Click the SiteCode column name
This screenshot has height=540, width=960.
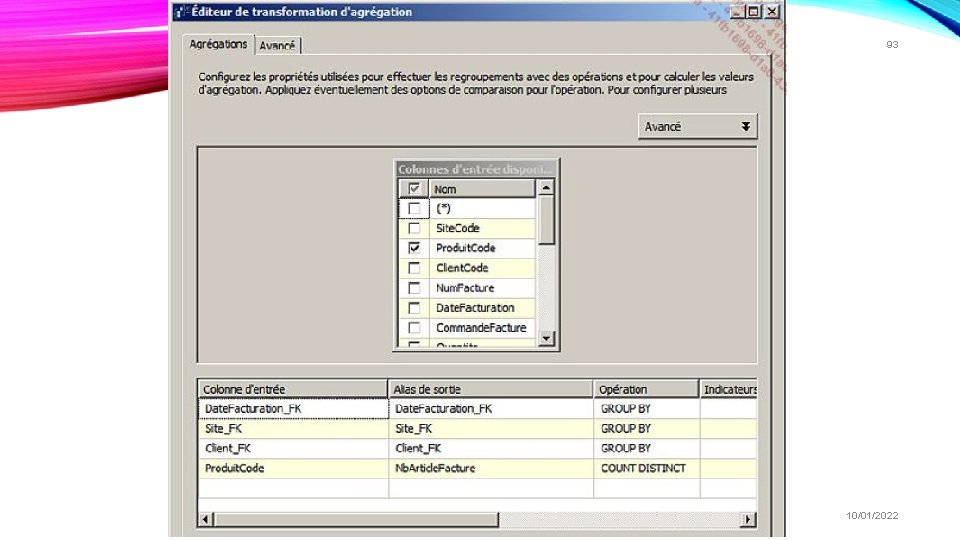(457, 228)
